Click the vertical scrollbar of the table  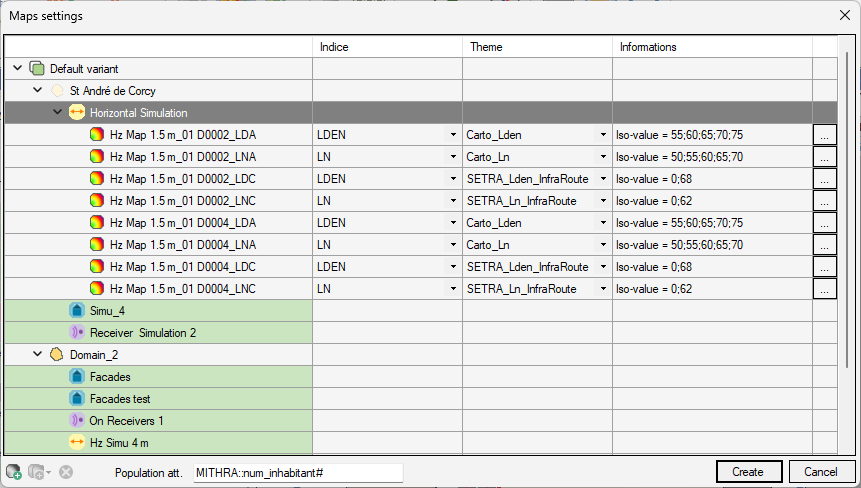click(x=847, y=209)
